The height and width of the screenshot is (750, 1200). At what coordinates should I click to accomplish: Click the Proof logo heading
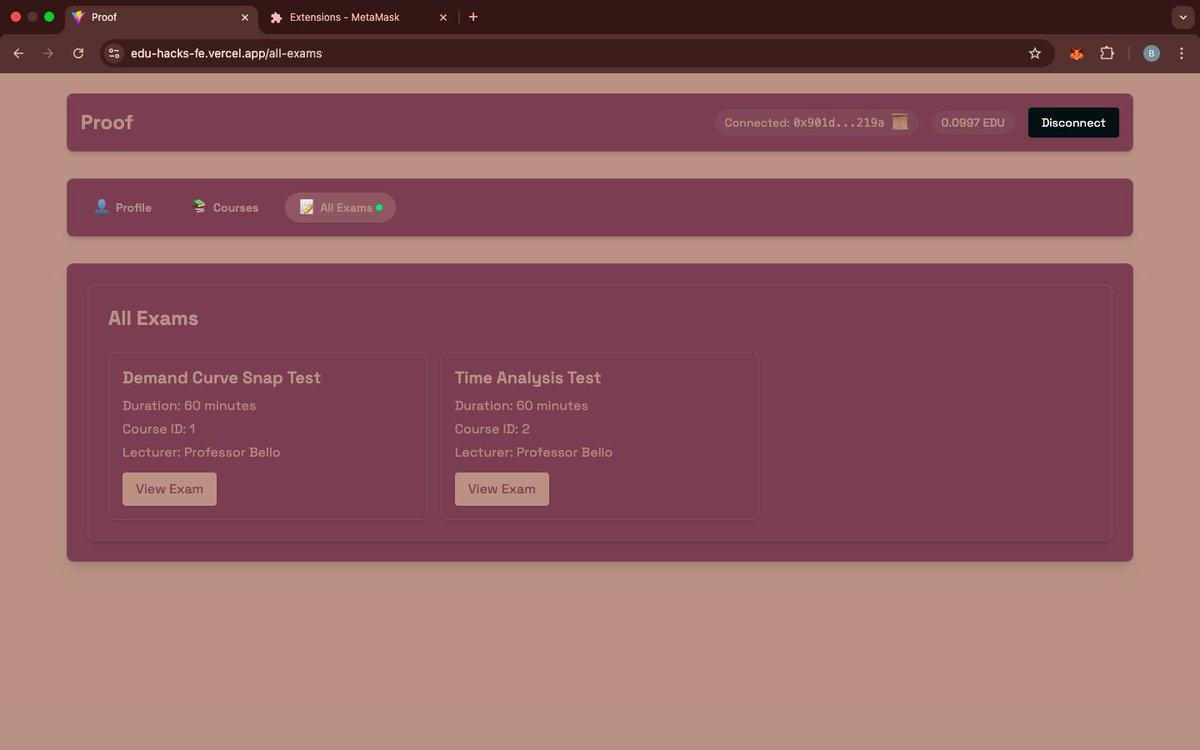[x=107, y=122]
